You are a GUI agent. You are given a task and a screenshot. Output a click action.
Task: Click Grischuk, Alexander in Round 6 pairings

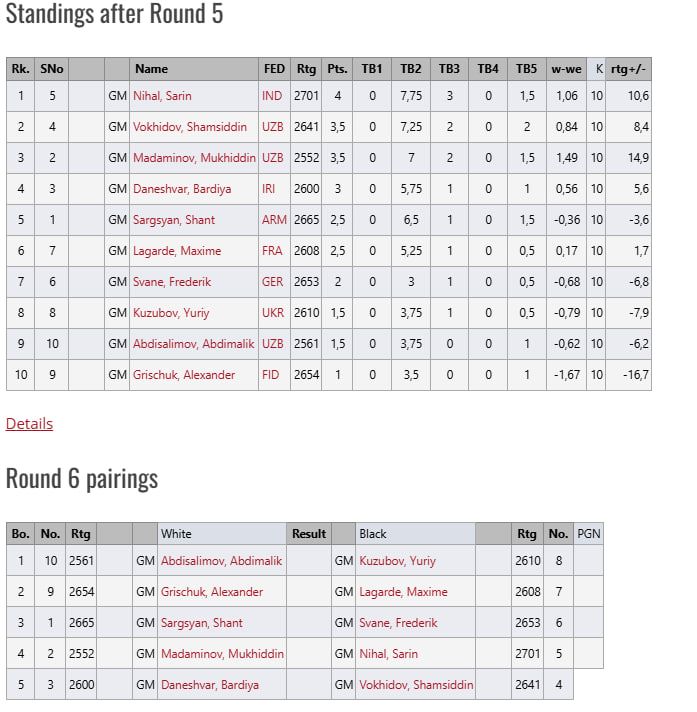coord(212,592)
